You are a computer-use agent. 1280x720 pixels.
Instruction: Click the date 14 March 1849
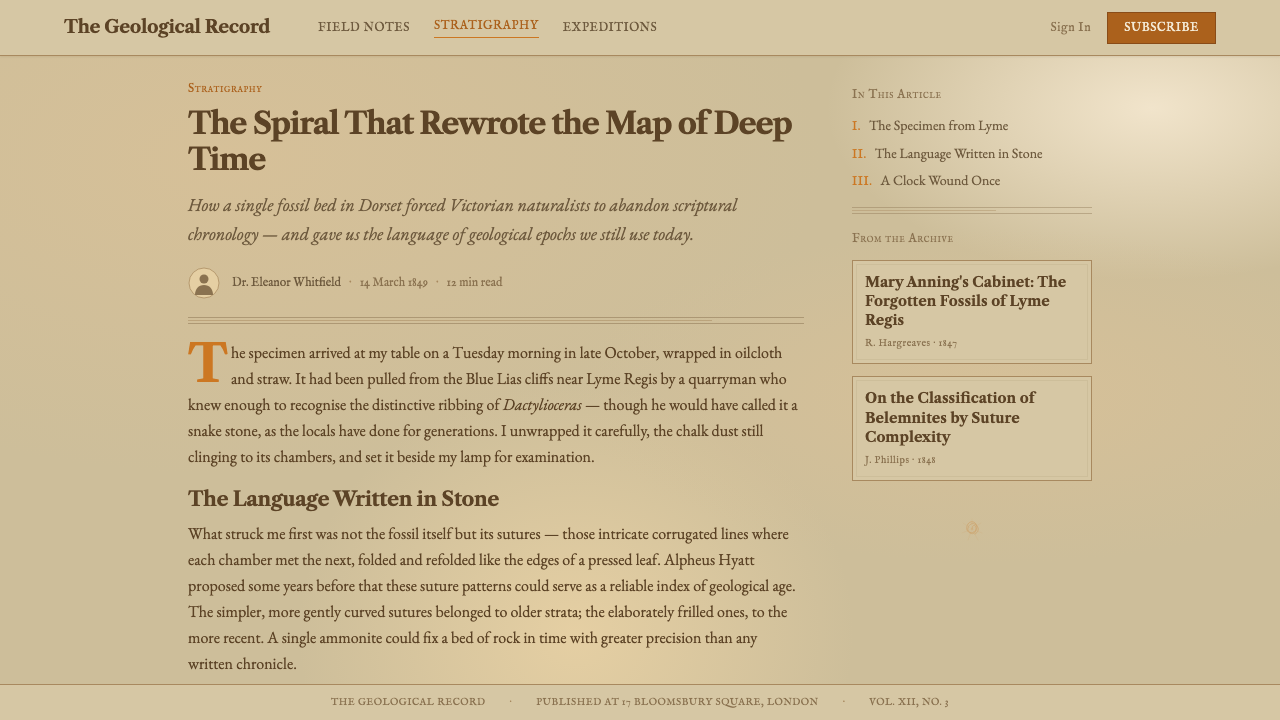point(394,282)
